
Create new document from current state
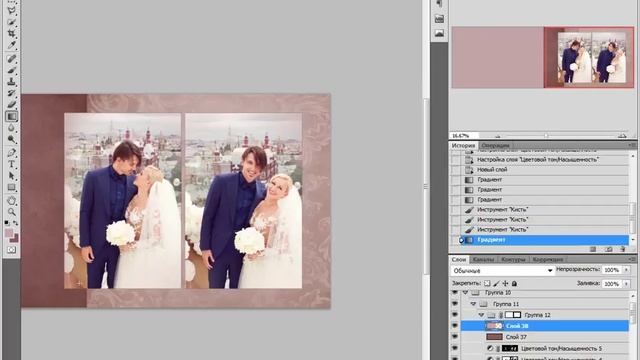(x=593, y=249)
